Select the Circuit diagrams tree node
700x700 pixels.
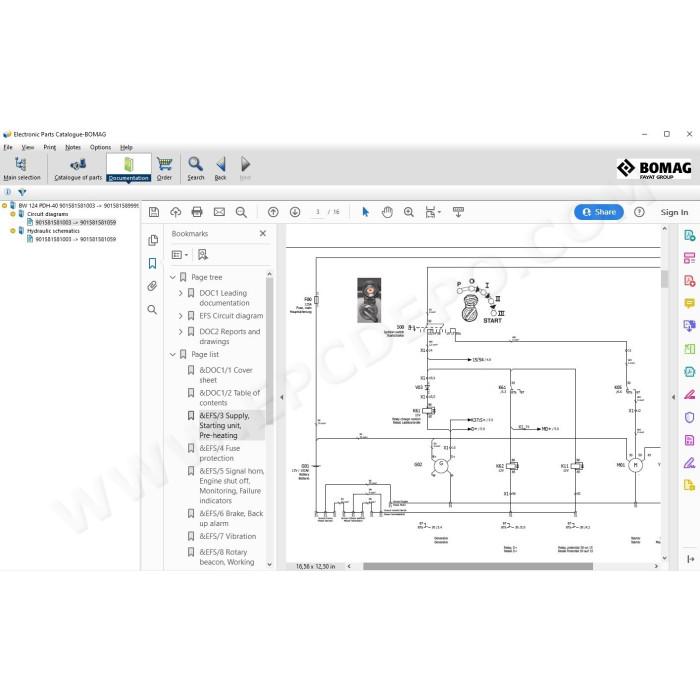coord(48,214)
